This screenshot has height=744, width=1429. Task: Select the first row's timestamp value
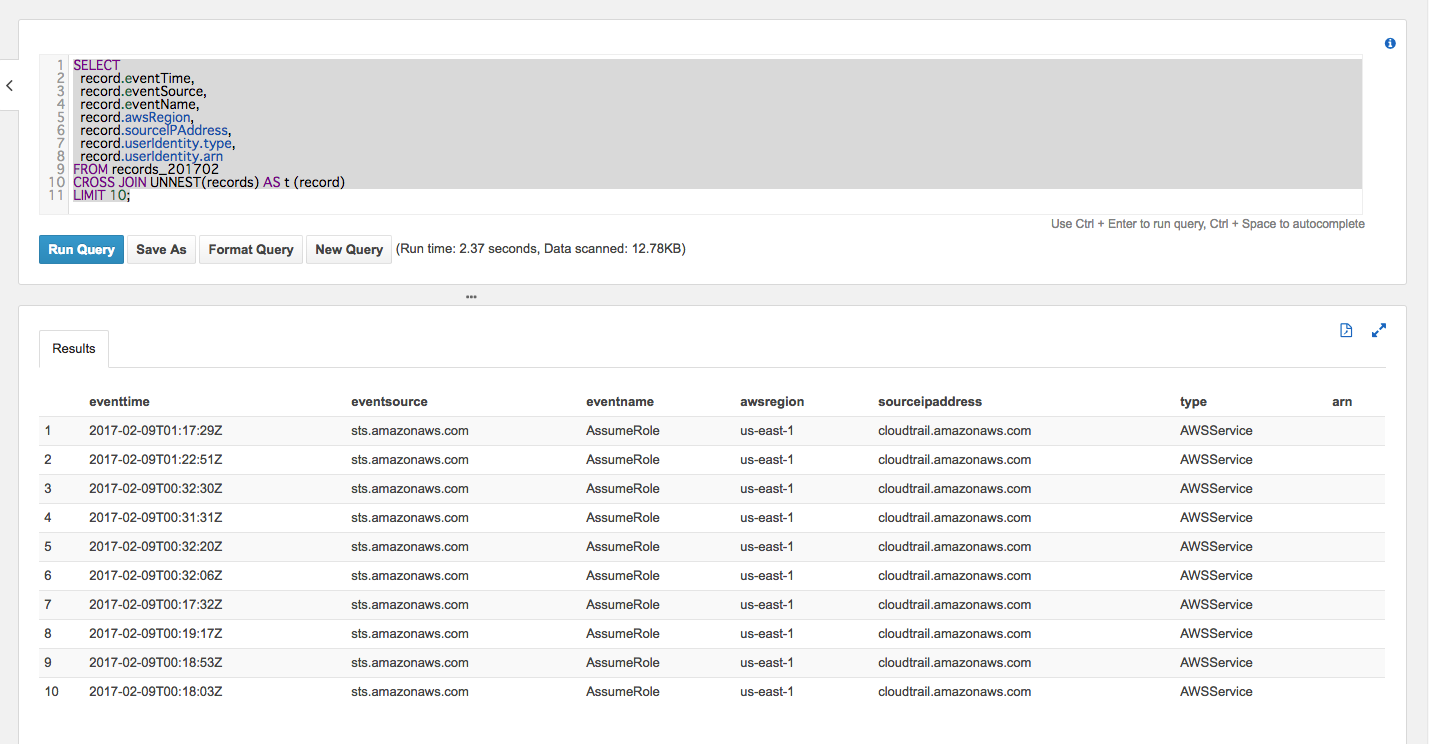tap(156, 430)
